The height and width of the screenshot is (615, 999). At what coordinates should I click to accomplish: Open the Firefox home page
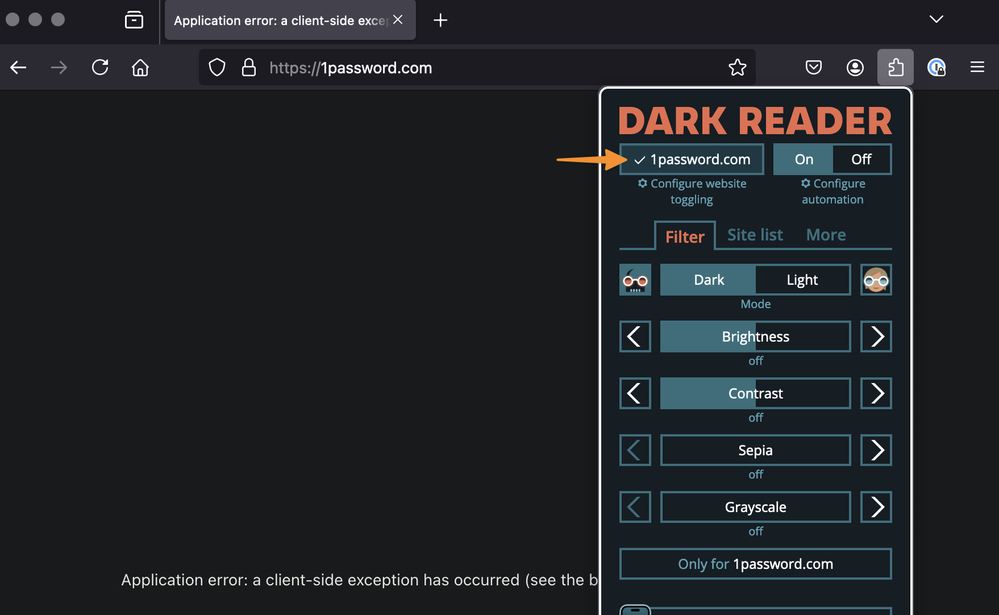[x=140, y=68]
